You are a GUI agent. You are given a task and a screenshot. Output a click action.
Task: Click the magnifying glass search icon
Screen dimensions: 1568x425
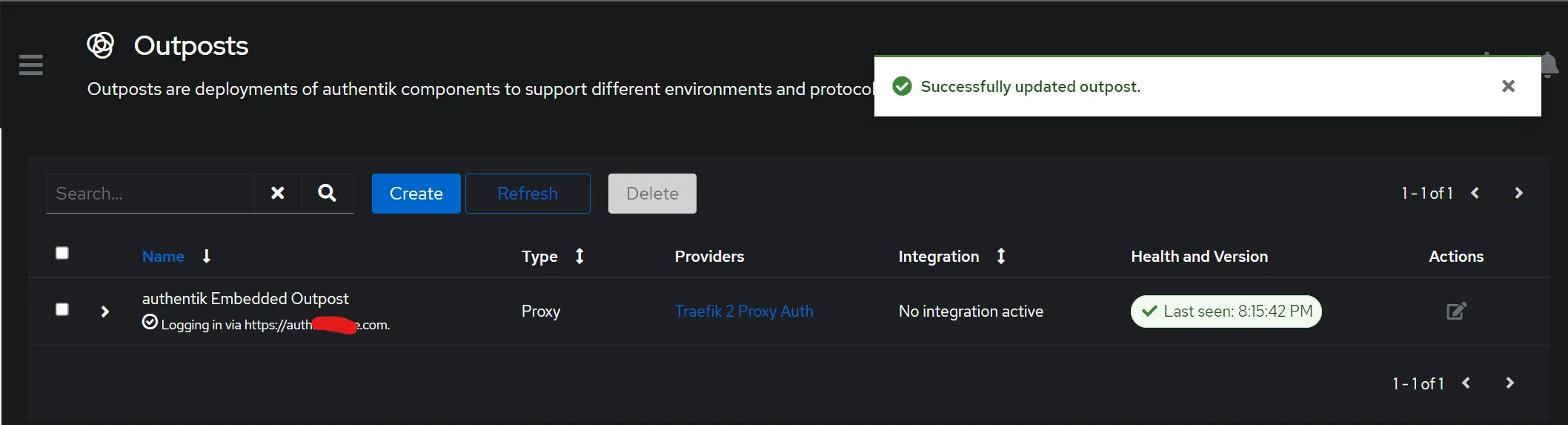click(x=327, y=194)
